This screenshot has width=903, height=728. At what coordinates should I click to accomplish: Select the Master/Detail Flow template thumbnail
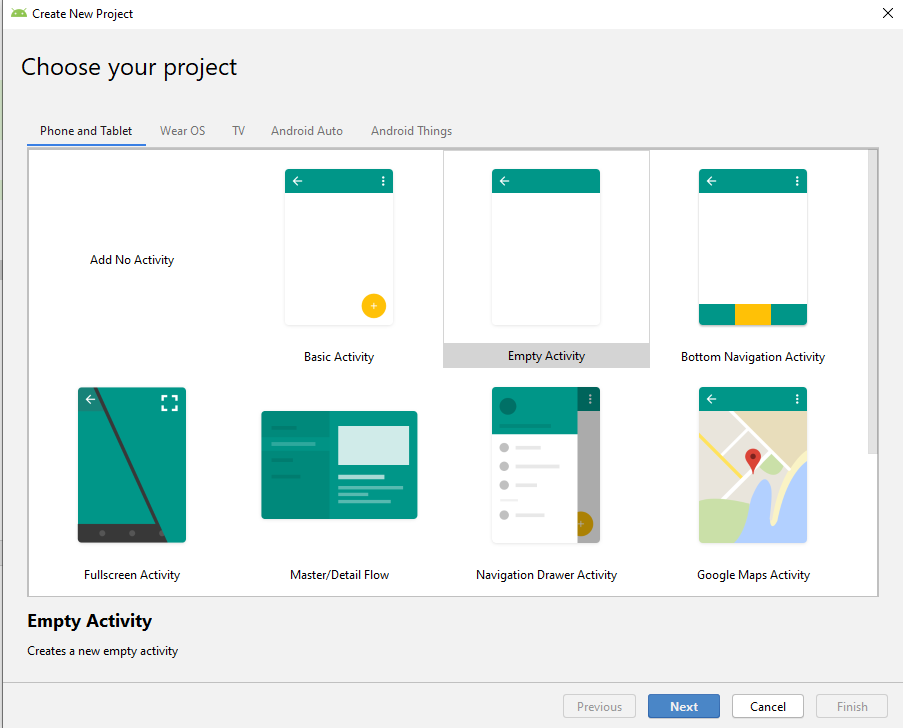[339, 465]
